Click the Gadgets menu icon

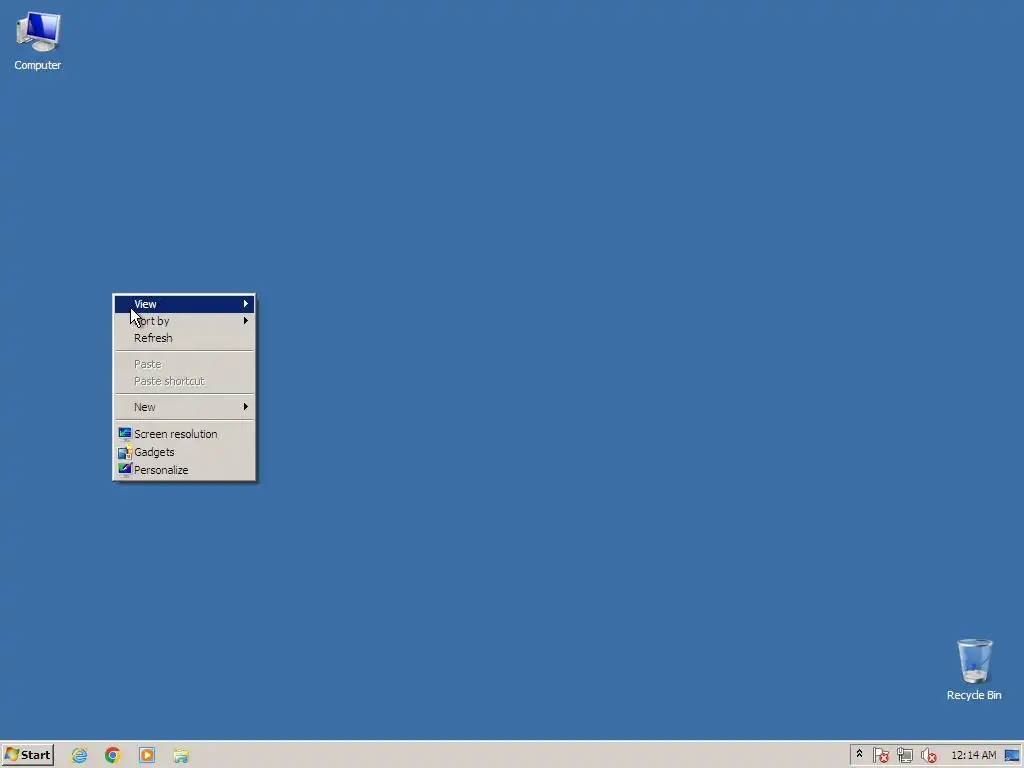(125, 452)
